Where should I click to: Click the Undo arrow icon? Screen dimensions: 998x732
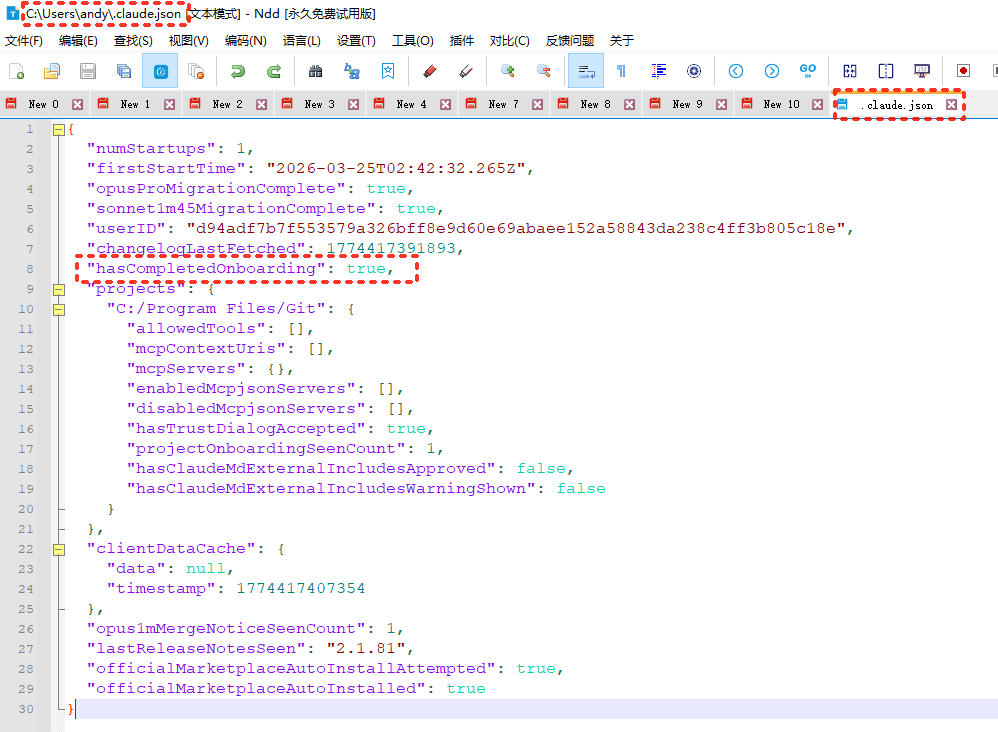click(x=237, y=71)
